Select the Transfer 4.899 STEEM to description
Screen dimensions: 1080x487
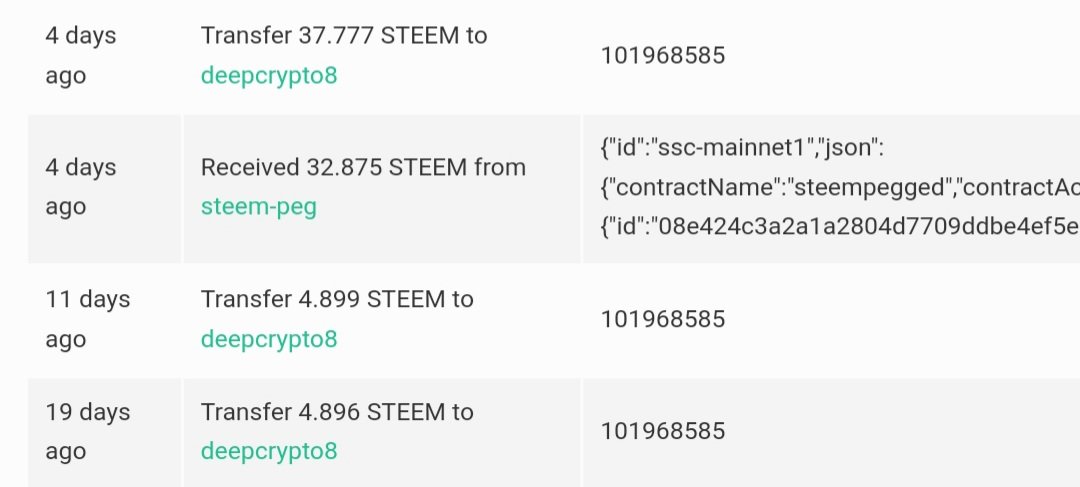click(x=337, y=300)
